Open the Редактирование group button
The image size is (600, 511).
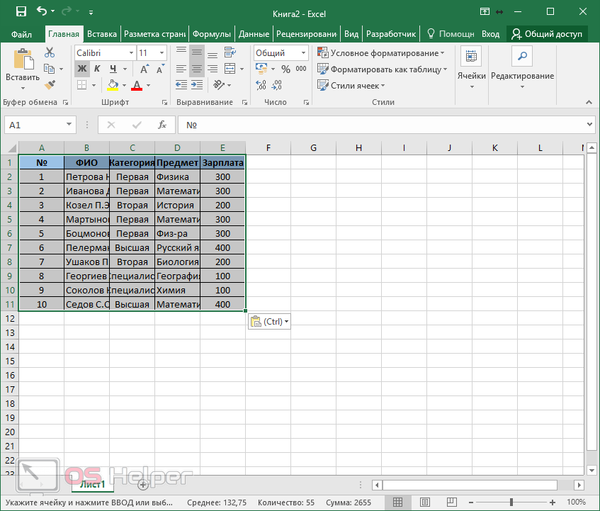pos(522,68)
